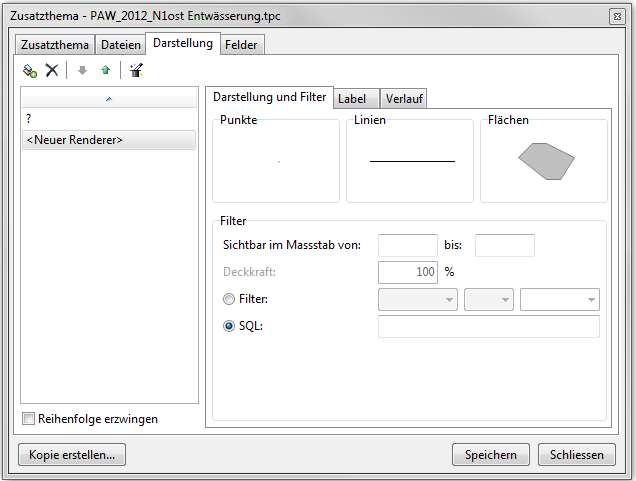Click the Speichern button

(x=490, y=455)
